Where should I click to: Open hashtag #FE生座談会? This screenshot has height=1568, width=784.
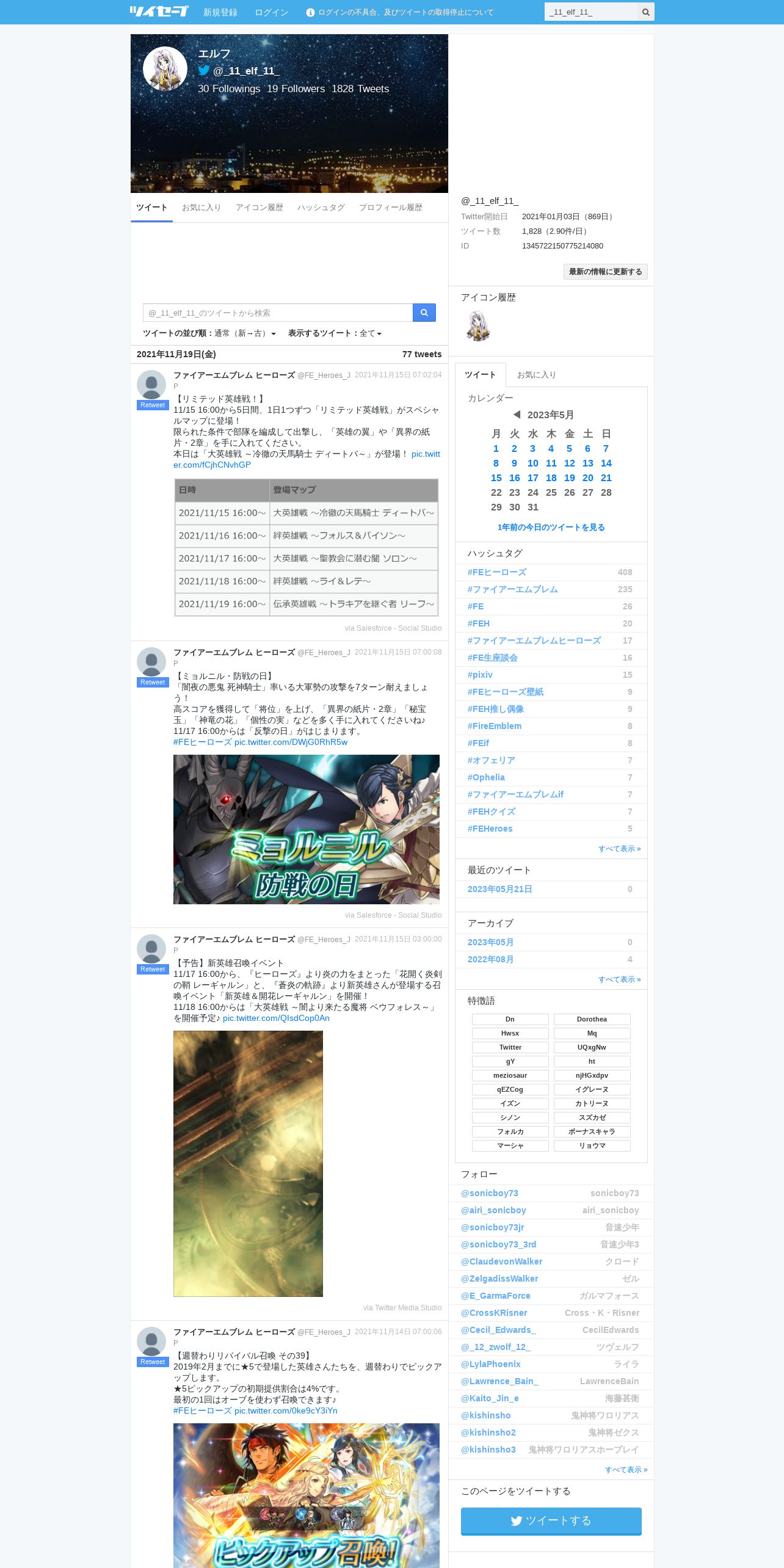click(492, 658)
